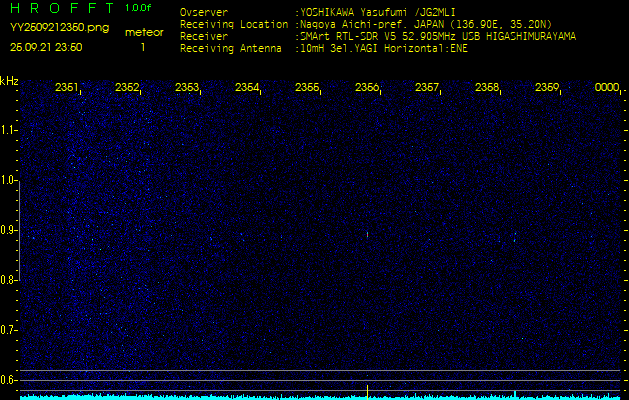Click the 25.09.21 23:50 timestamp
The image size is (629, 400).
47,47
